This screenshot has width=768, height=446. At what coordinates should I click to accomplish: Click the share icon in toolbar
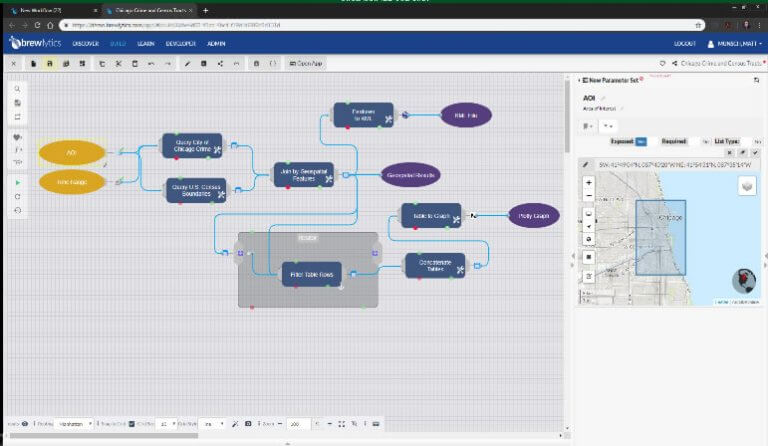(x=221, y=64)
